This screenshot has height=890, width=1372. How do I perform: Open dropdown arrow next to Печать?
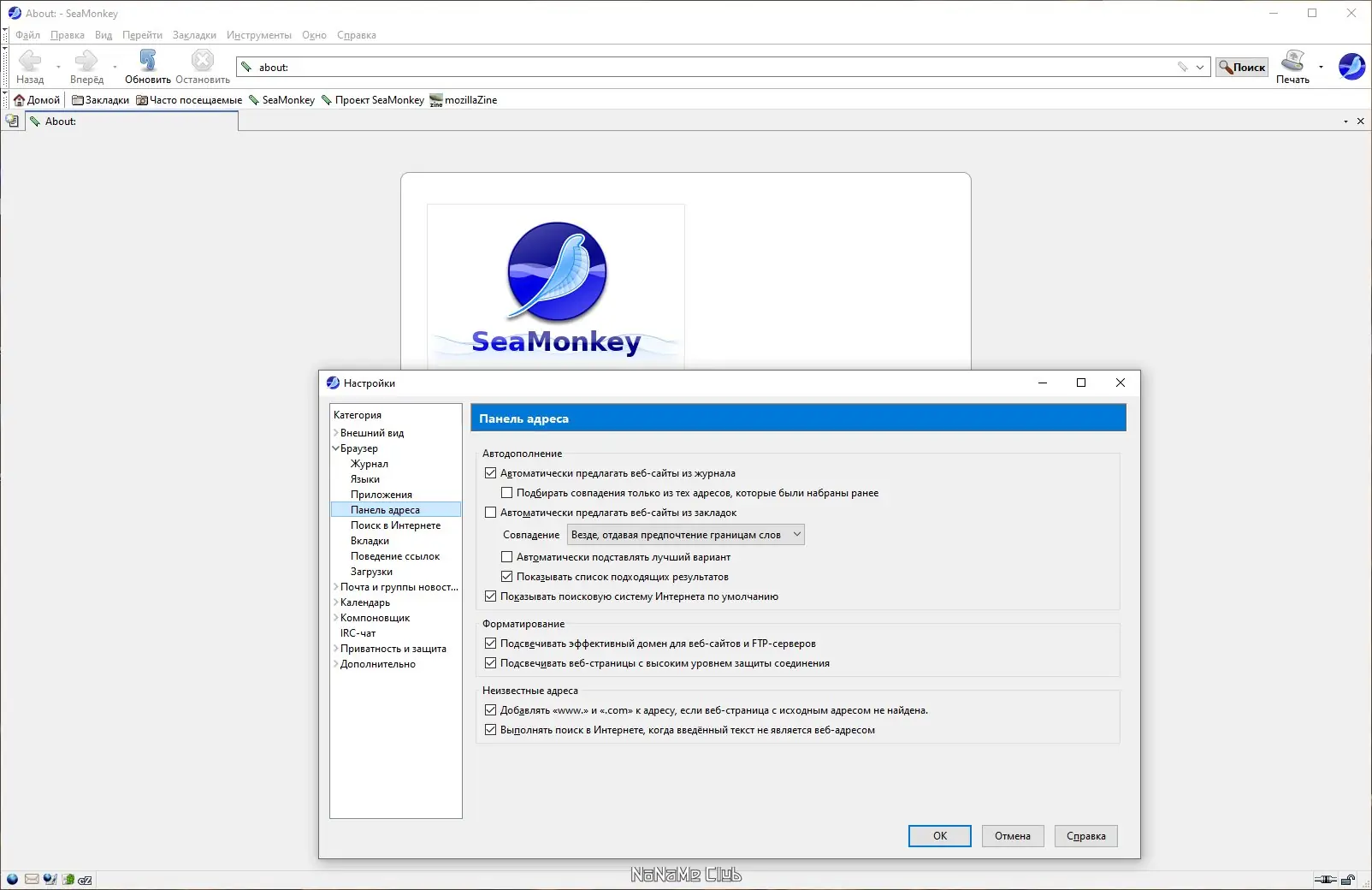tap(1321, 67)
